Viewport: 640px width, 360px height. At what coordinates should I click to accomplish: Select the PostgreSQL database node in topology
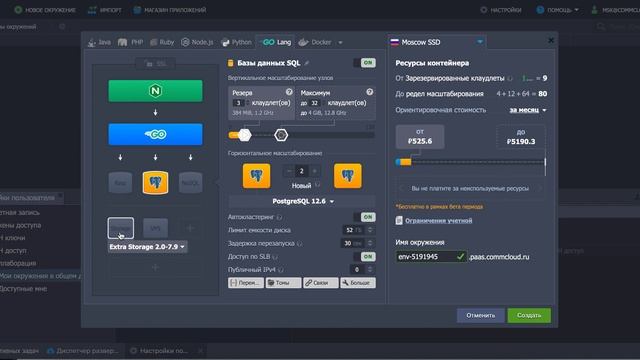click(155, 182)
